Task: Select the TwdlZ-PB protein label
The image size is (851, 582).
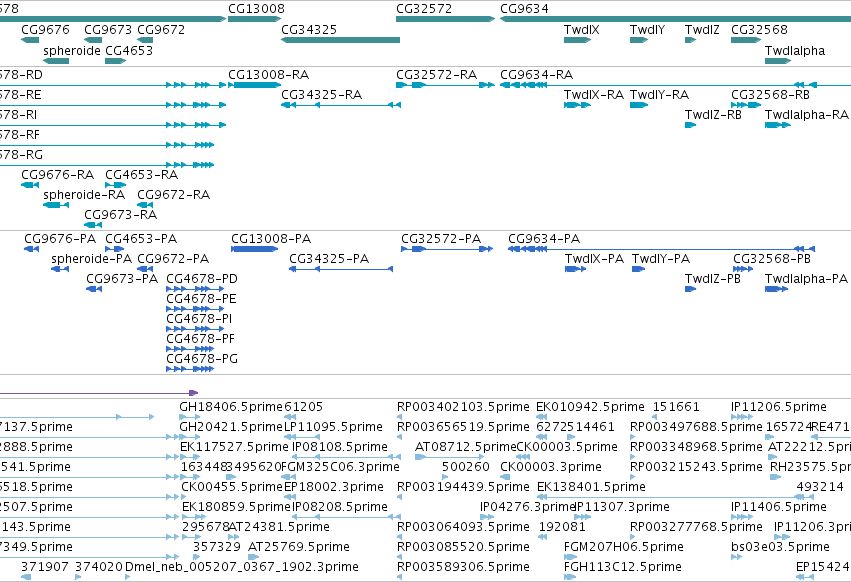Action: (x=713, y=279)
